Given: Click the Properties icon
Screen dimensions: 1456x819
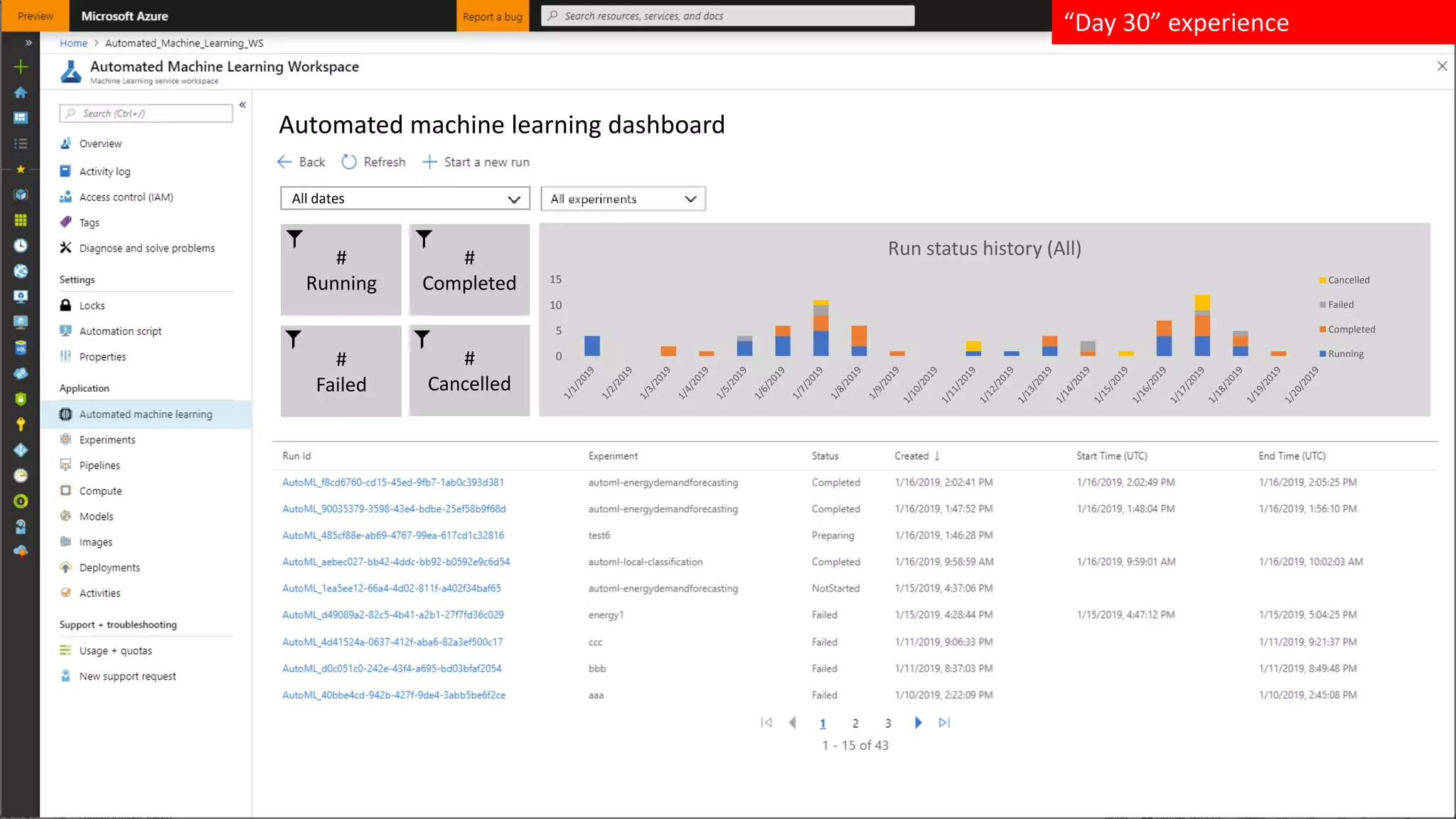Looking at the screenshot, I should (x=65, y=357).
